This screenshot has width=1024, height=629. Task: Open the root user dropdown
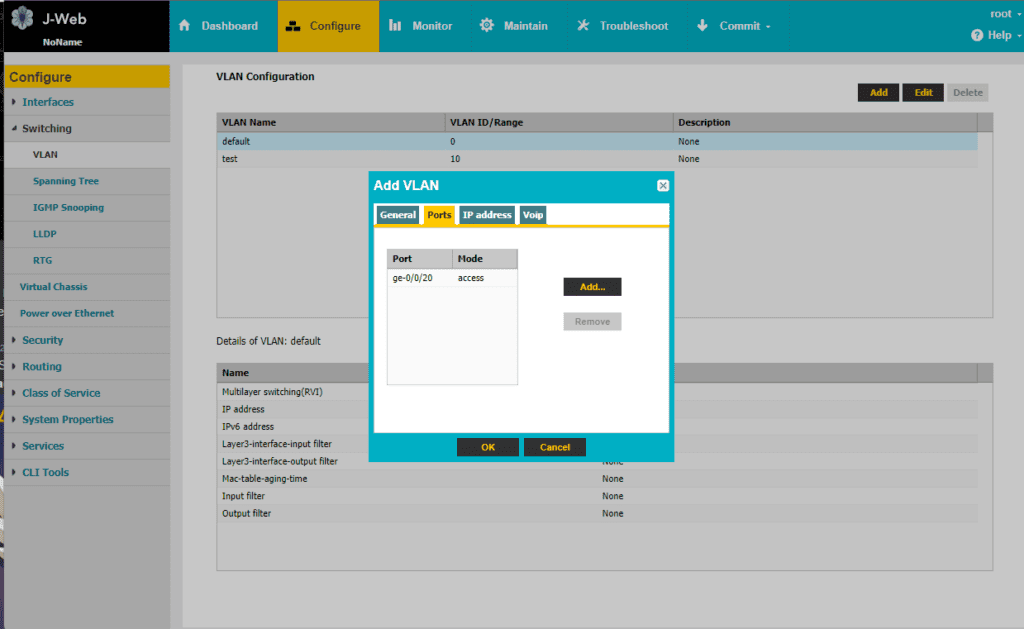tap(1006, 14)
